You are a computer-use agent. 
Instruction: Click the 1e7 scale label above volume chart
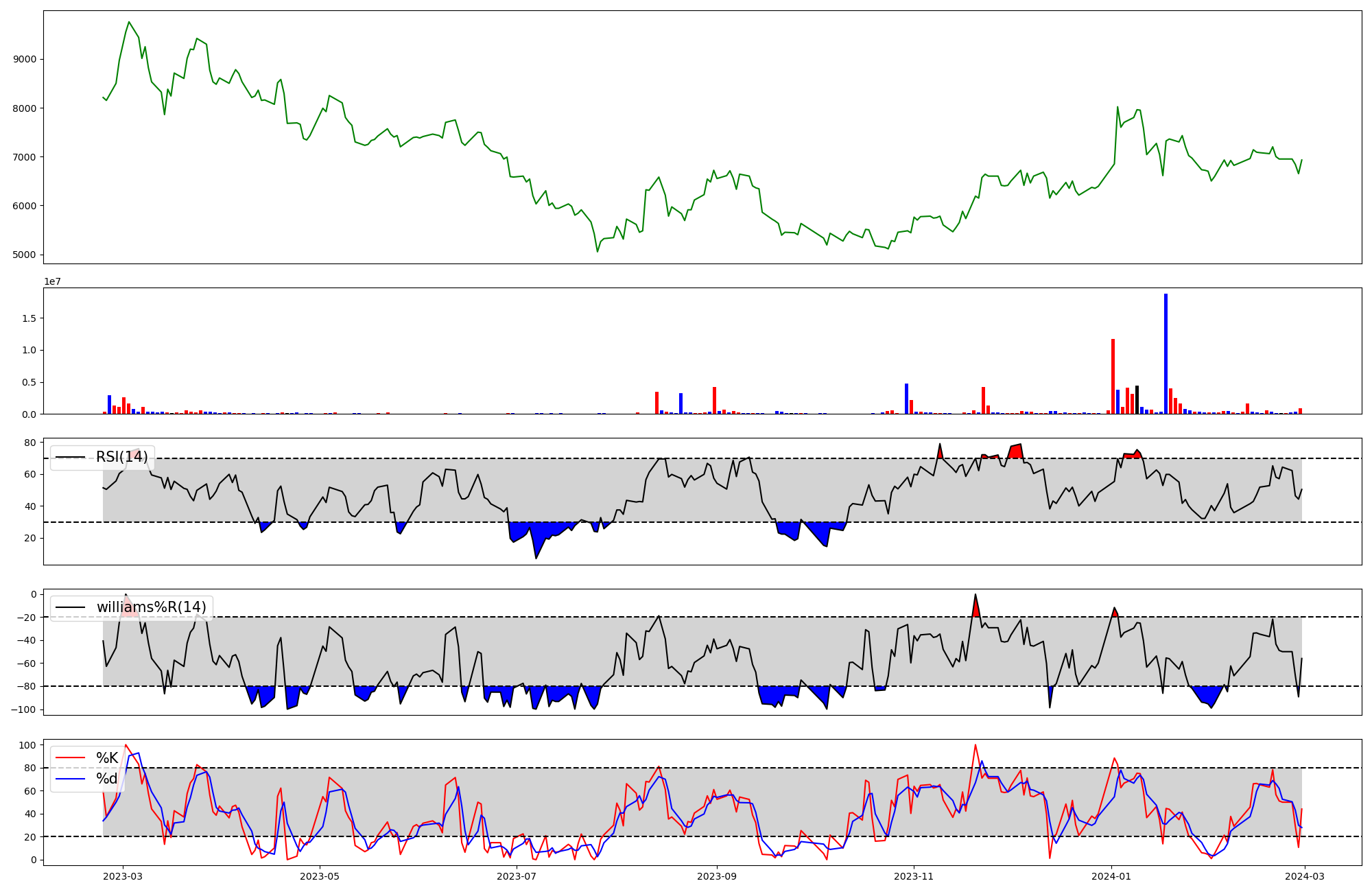(x=52, y=282)
